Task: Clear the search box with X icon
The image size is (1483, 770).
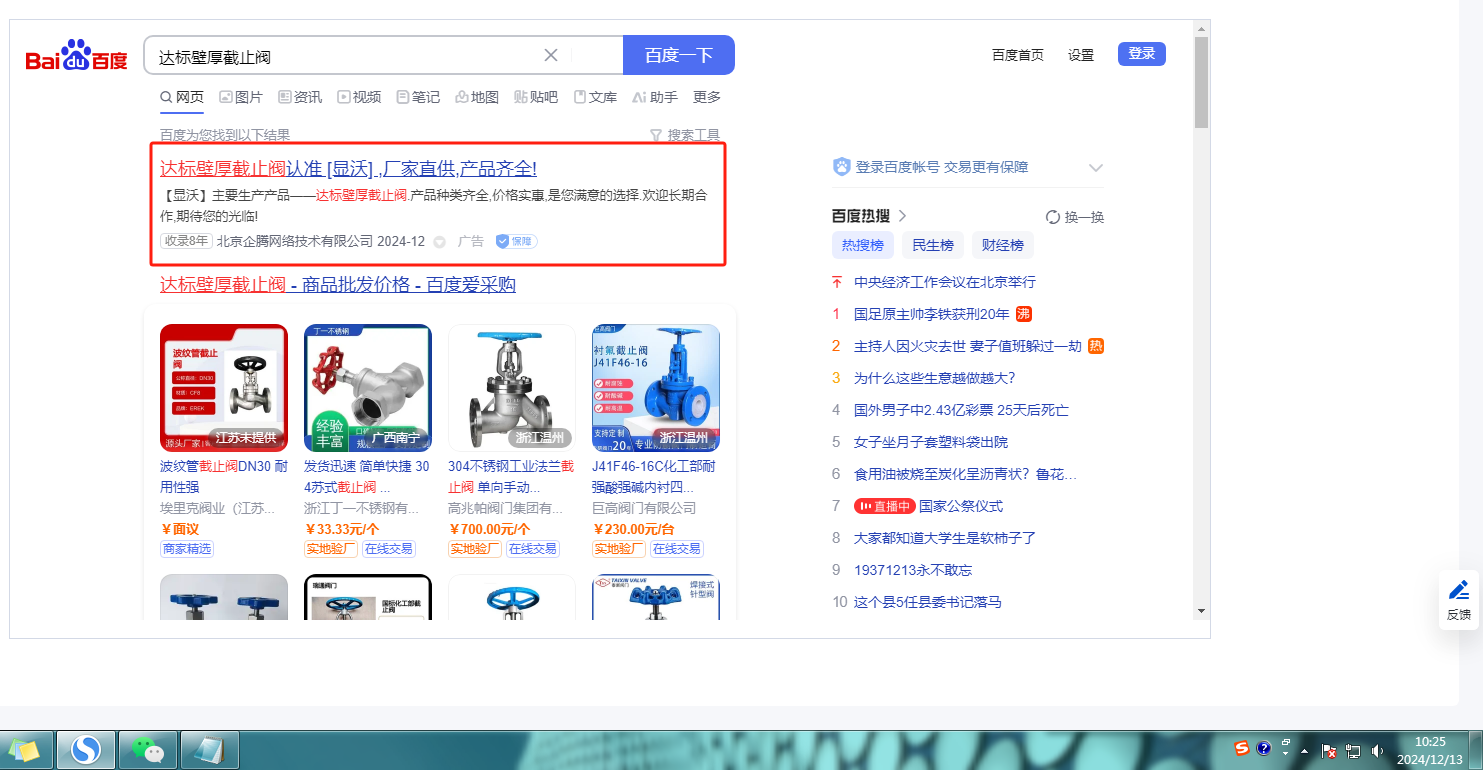Action: click(x=551, y=55)
